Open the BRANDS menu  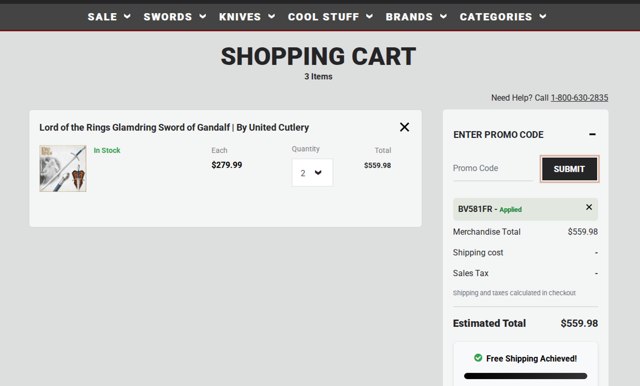coord(416,17)
